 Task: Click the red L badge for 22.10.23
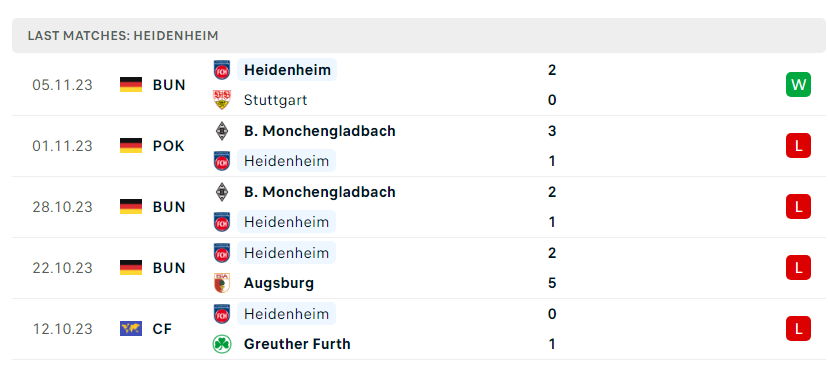click(798, 268)
